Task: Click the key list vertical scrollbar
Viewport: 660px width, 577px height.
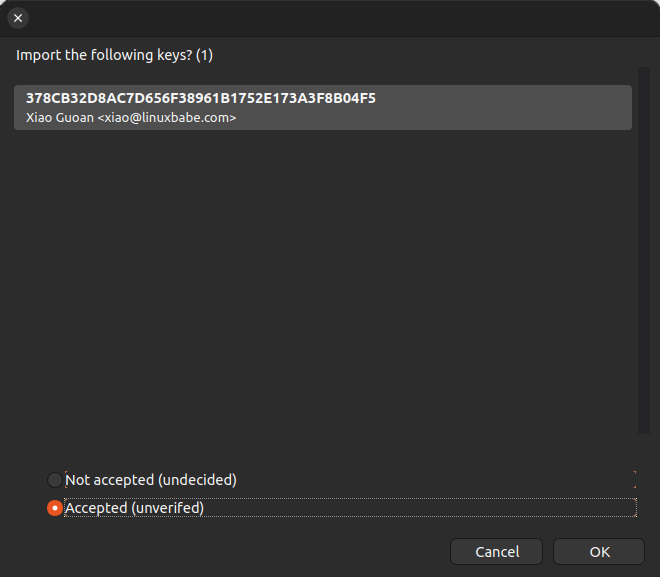Action: pyautogui.click(x=645, y=250)
